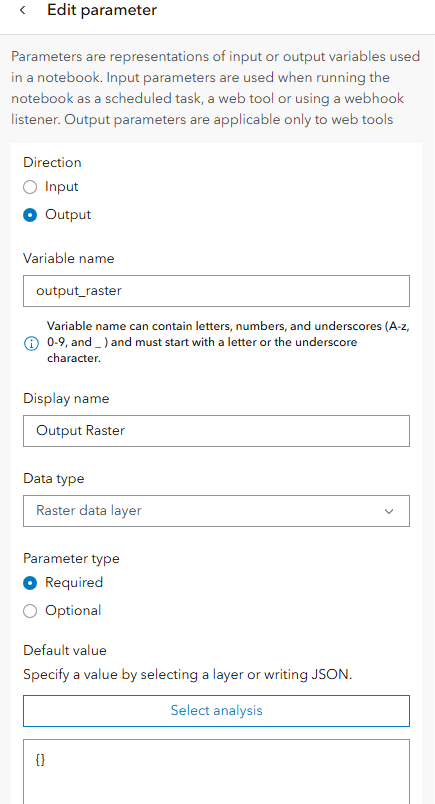Click the Select analysis button

pyautogui.click(x=216, y=711)
